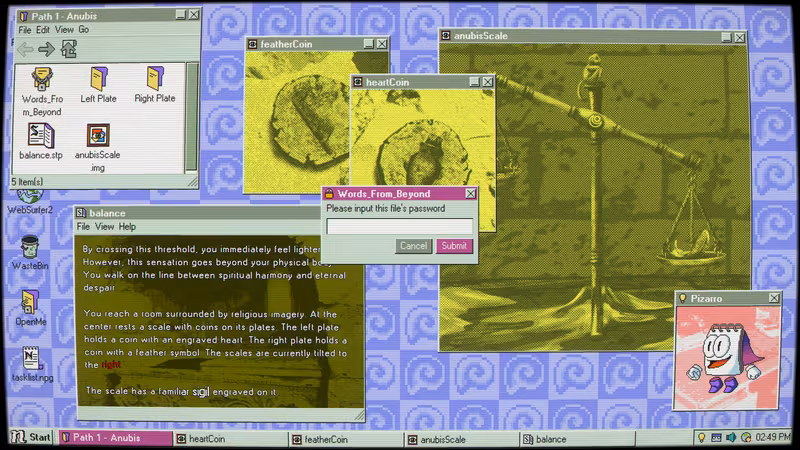Click the lock icon in Words_From_Beyond title bar
Viewport: 800px width, 450px height.
pos(330,193)
